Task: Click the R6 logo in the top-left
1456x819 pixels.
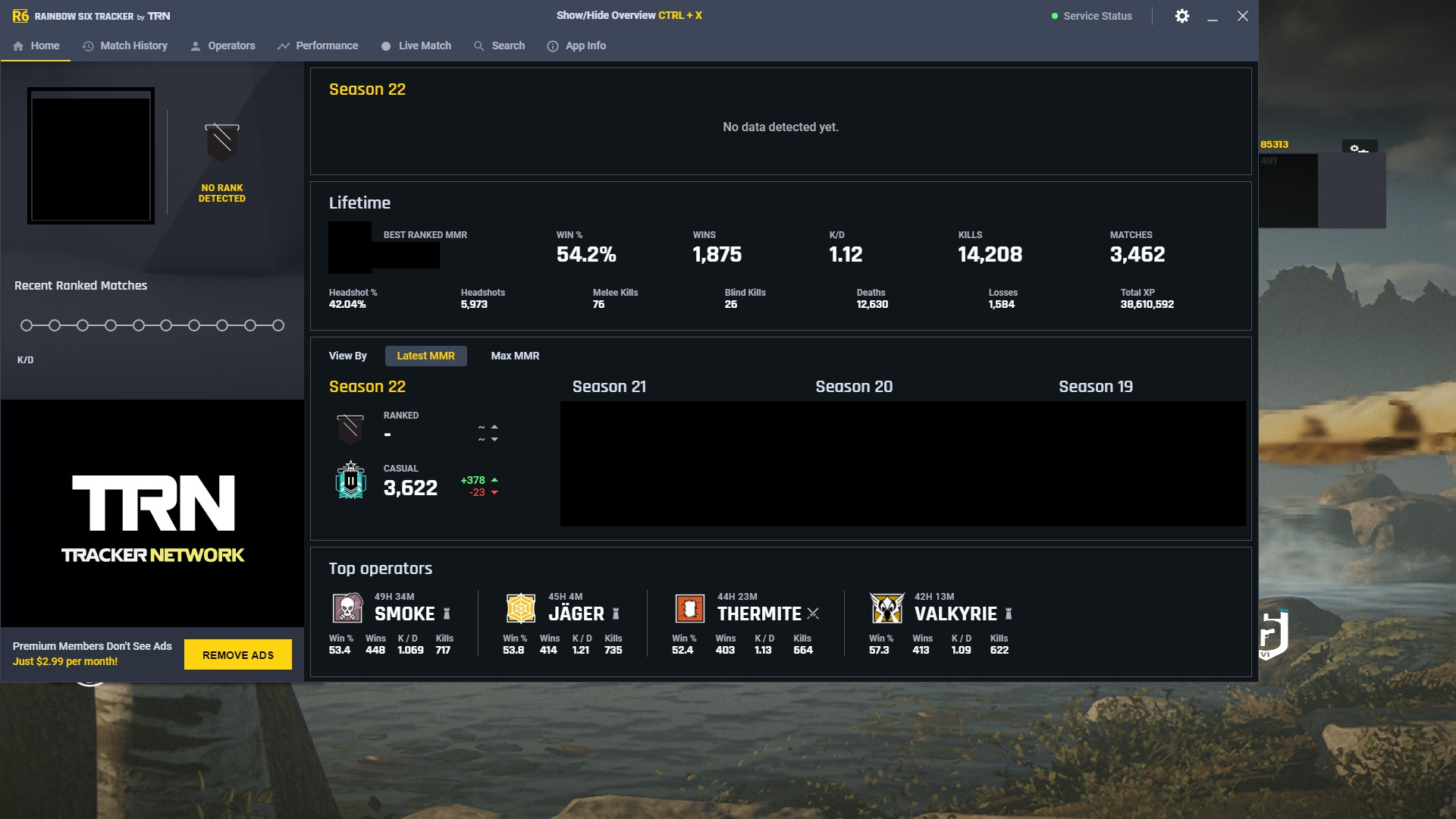Action: coord(20,15)
